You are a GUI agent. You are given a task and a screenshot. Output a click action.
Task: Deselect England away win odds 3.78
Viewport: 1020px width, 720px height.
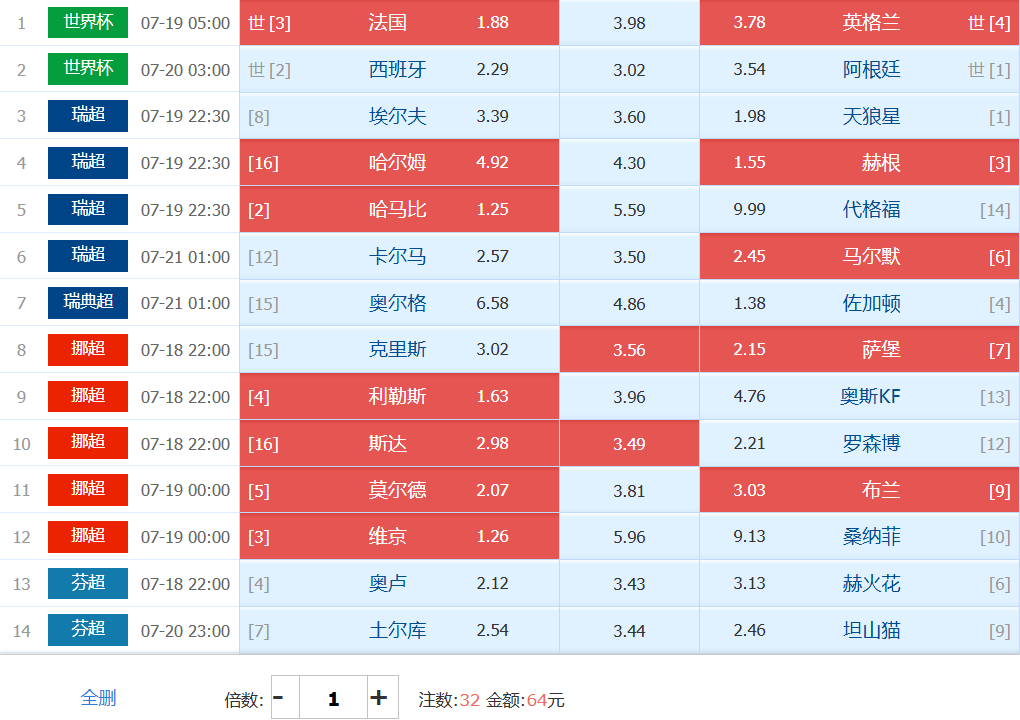(859, 23)
